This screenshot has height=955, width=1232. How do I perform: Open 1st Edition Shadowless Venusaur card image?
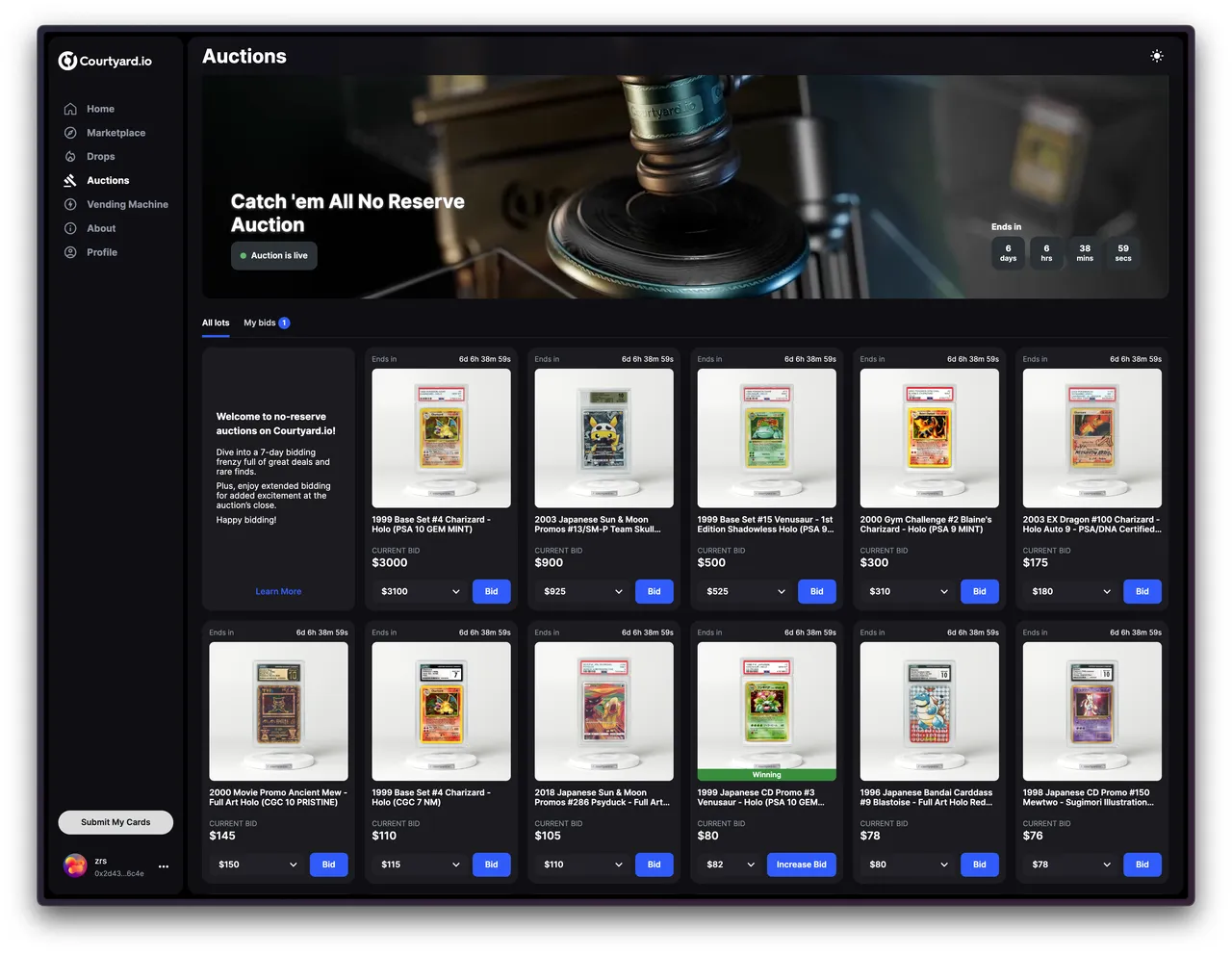[x=767, y=438]
